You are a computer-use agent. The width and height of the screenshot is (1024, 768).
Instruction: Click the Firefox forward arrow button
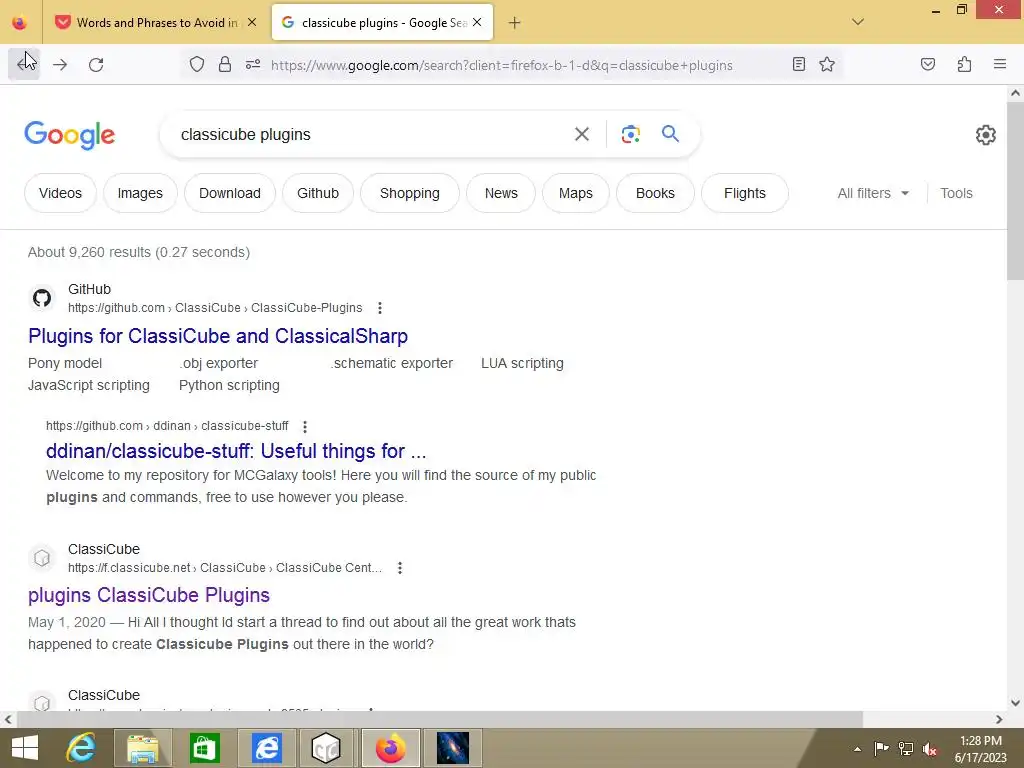coord(60,64)
